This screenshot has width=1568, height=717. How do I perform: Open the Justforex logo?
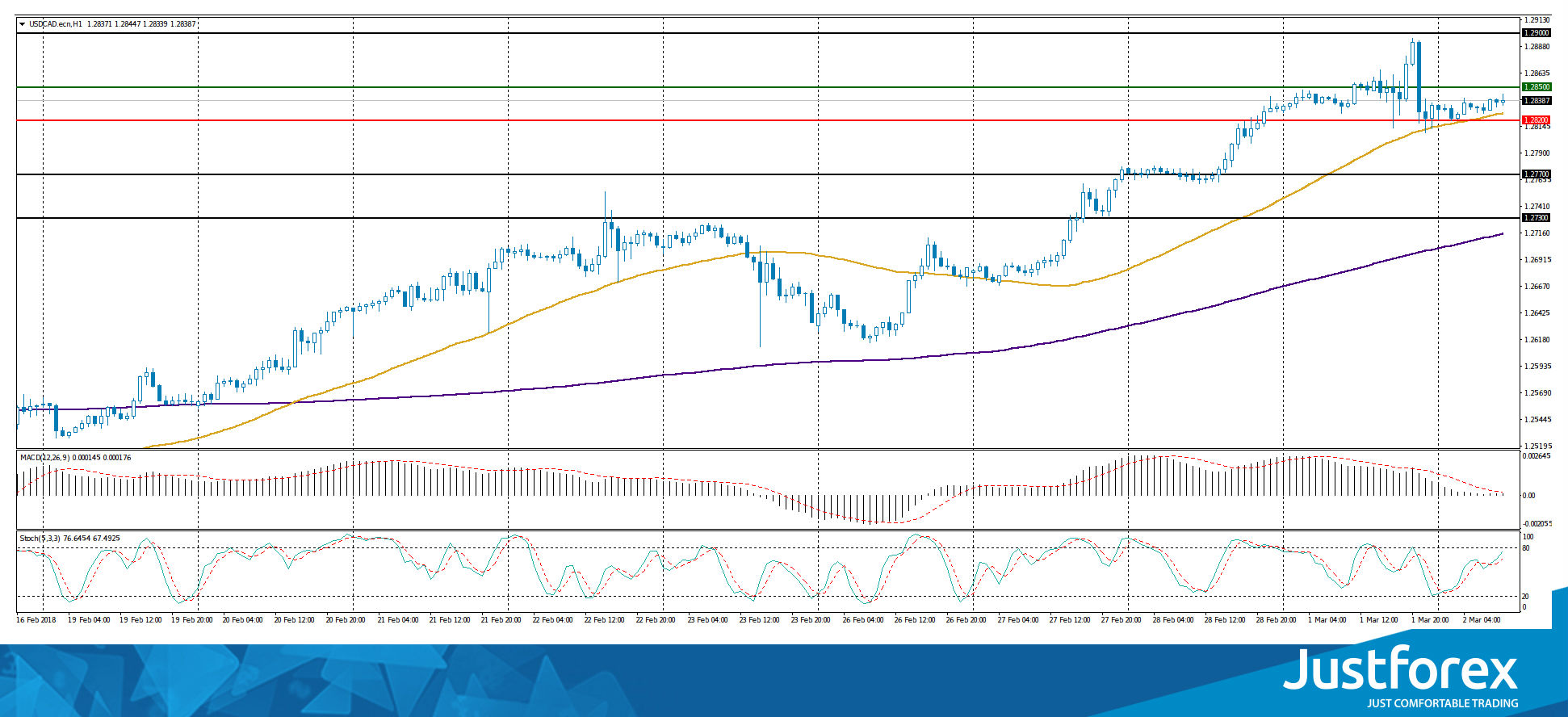point(1400,669)
